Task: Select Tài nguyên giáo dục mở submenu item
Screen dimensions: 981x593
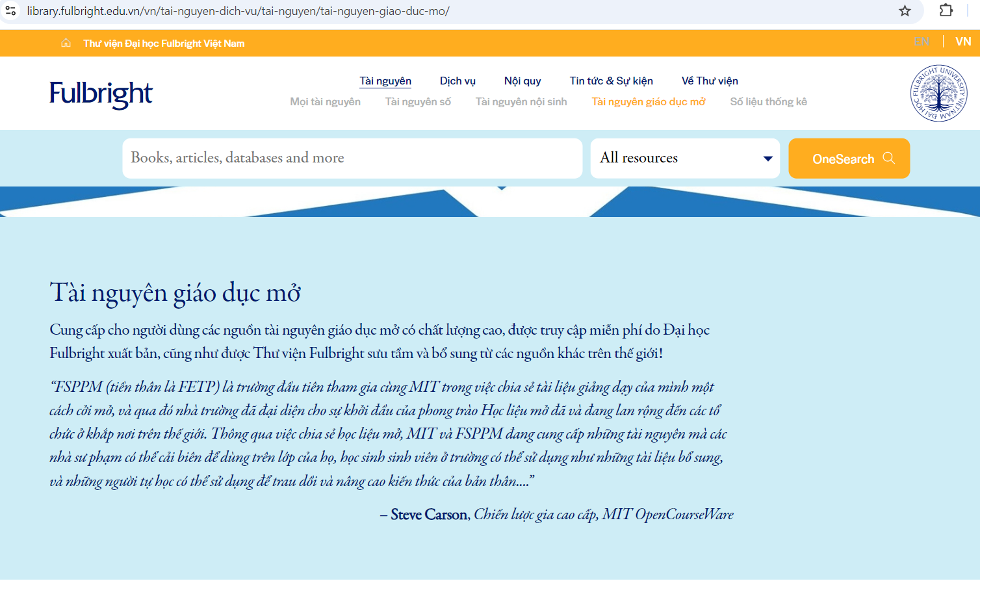Action: click(x=649, y=101)
